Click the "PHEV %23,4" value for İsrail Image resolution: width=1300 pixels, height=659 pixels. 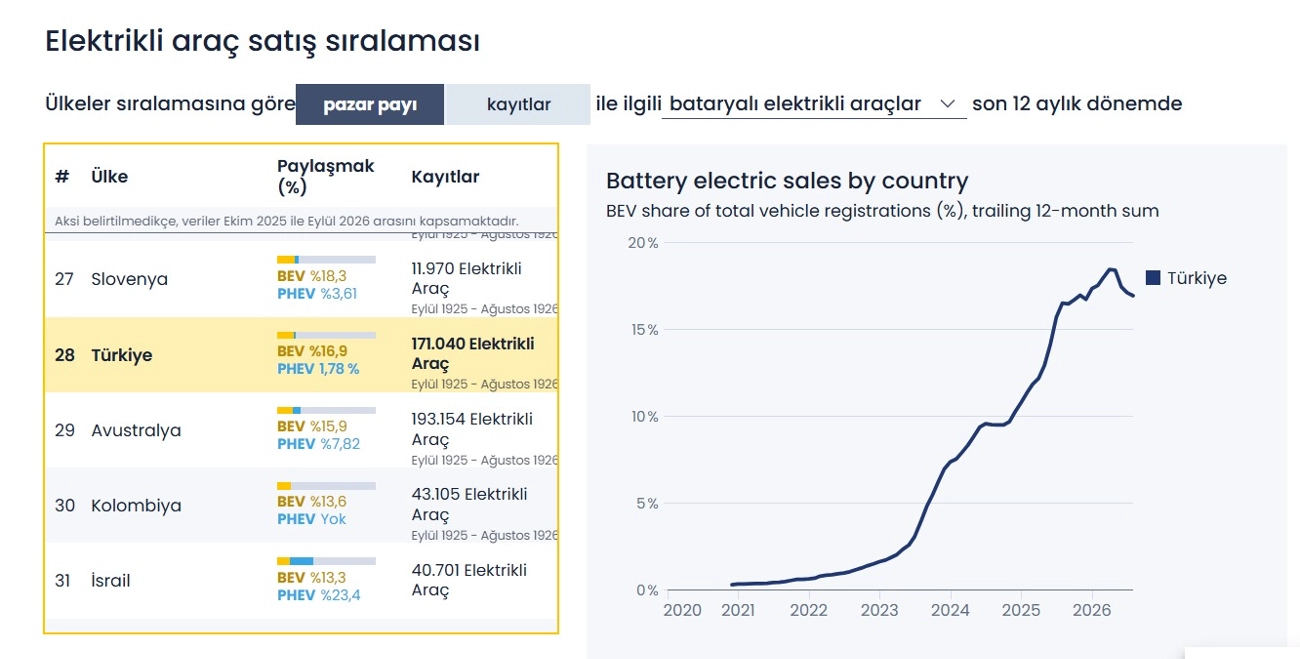coord(319,595)
